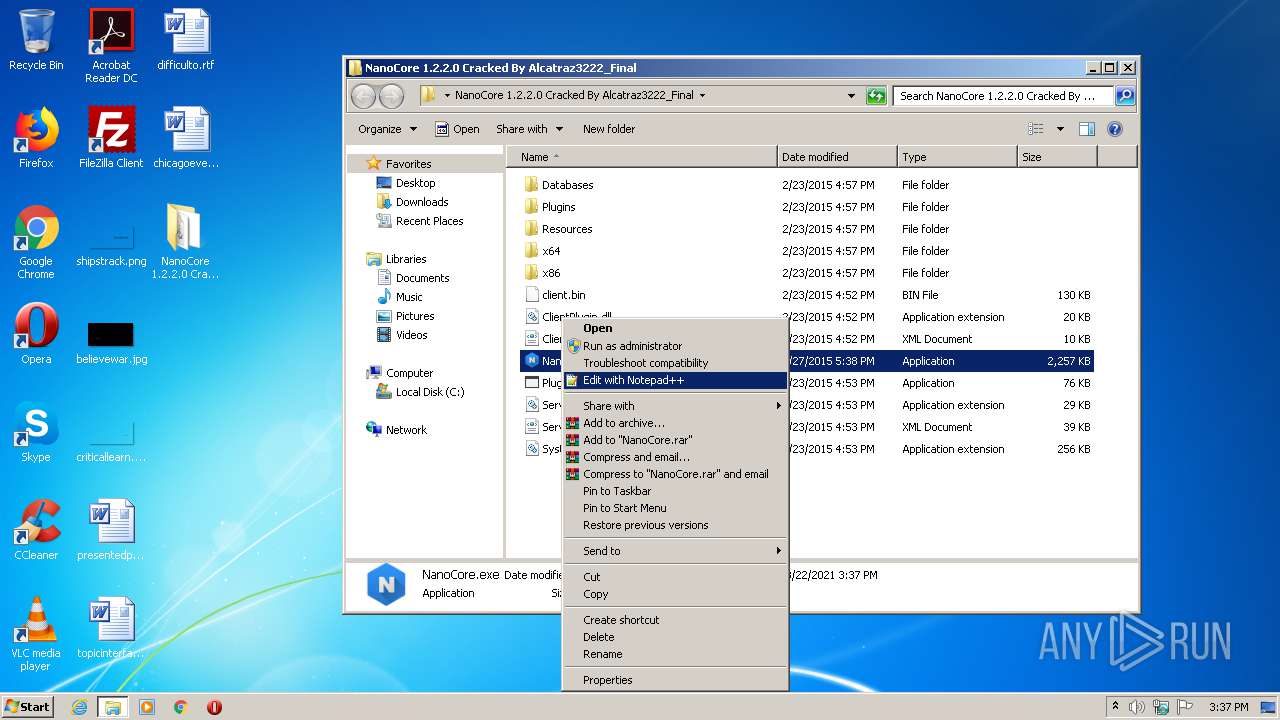The width and height of the screenshot is (1280, 720).
Task: Launch Firefox from the desktop
Action: coord(36,138)
